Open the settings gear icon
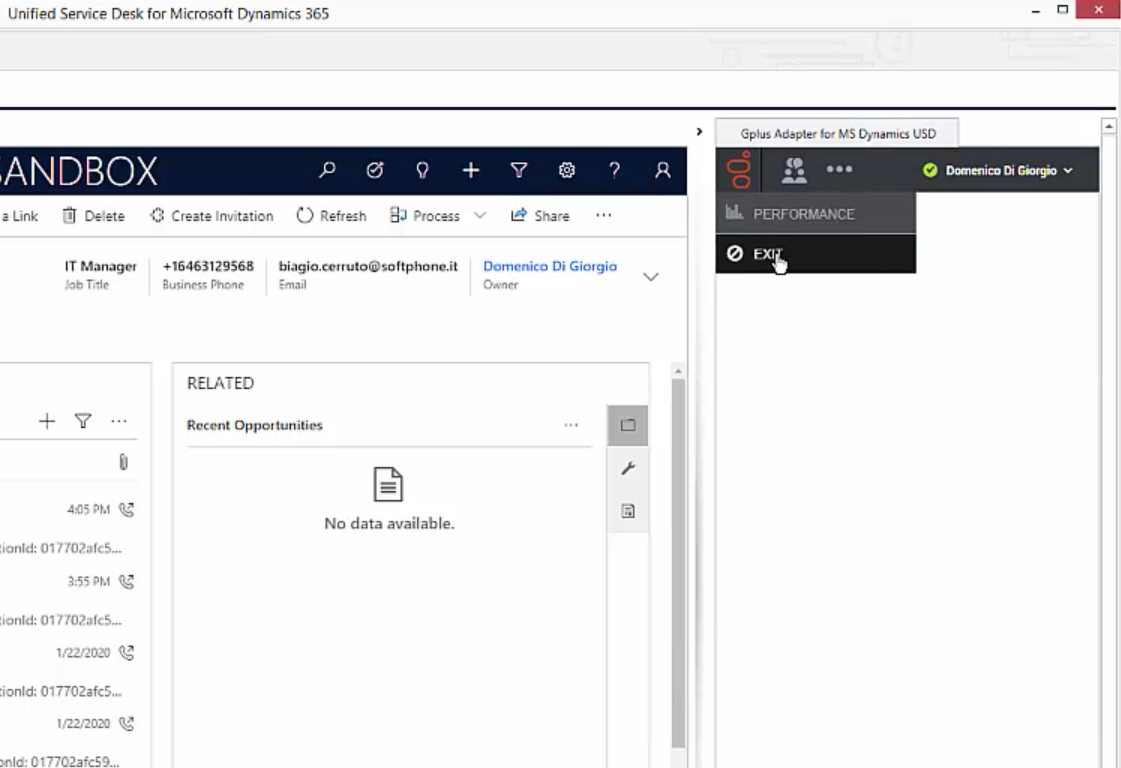 pyautogui.click(x=567, y=170)
